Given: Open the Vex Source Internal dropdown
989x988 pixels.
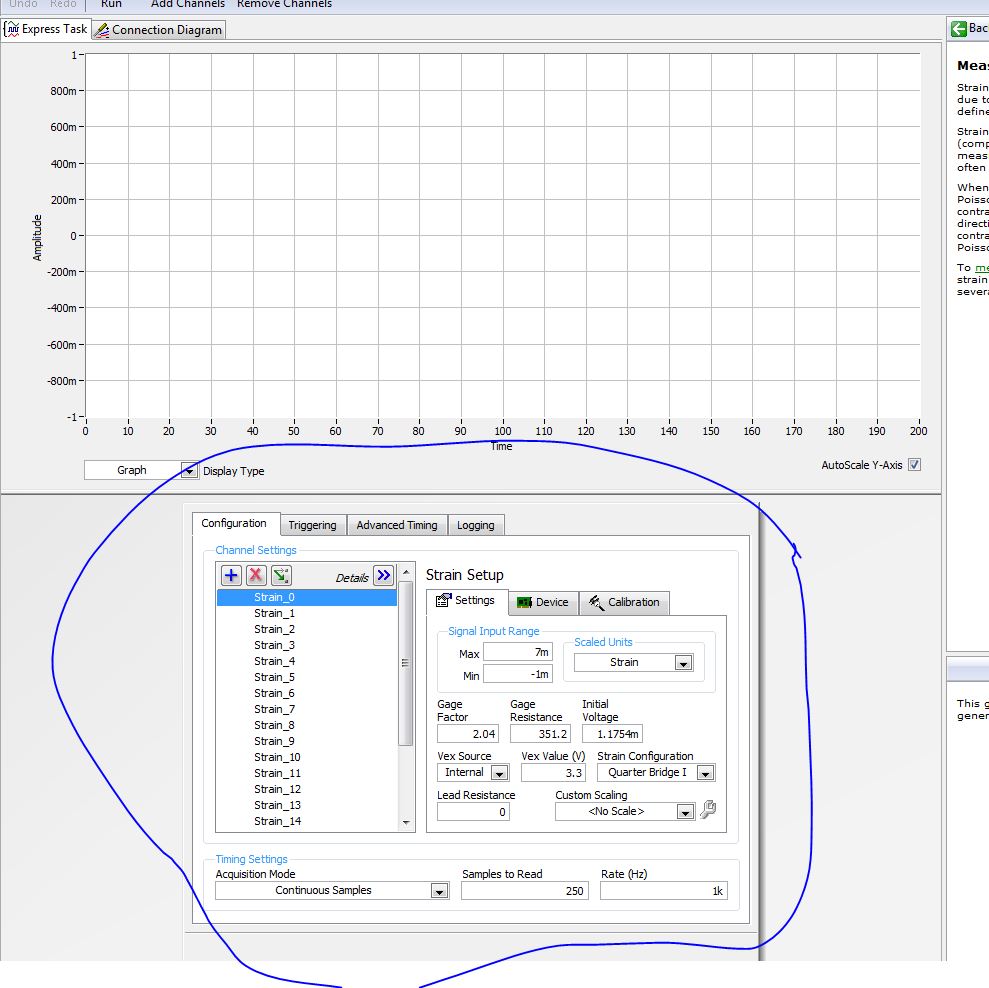Looking at the screenshot, I should [x=499, y=773].
